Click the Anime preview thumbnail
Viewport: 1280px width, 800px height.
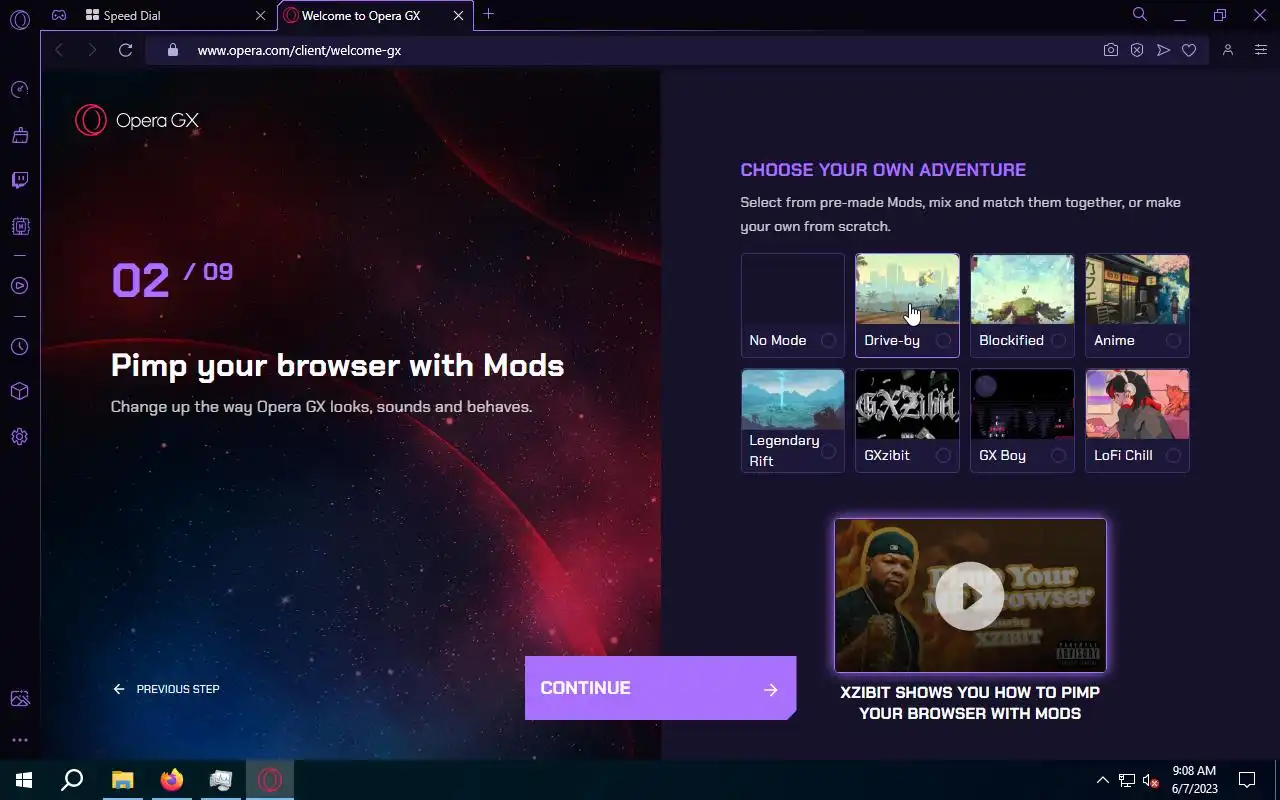1137,290
